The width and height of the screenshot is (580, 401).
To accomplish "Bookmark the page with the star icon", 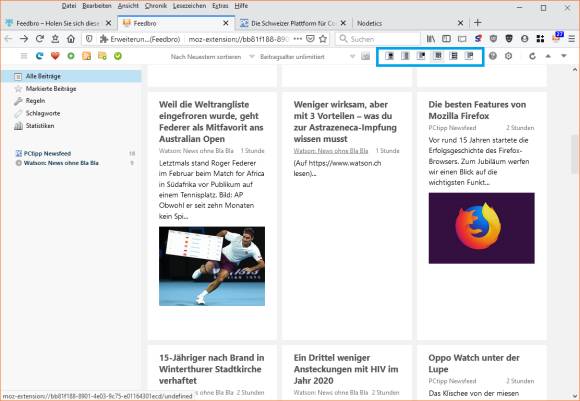I will [323, 39].
